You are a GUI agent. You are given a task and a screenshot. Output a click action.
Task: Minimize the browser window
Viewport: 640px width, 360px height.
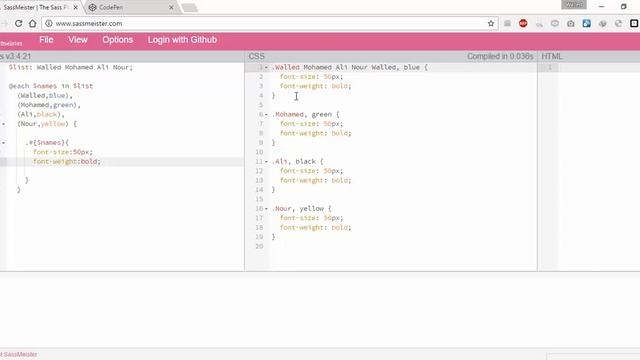pyautogui.click(x=601, y=7)
